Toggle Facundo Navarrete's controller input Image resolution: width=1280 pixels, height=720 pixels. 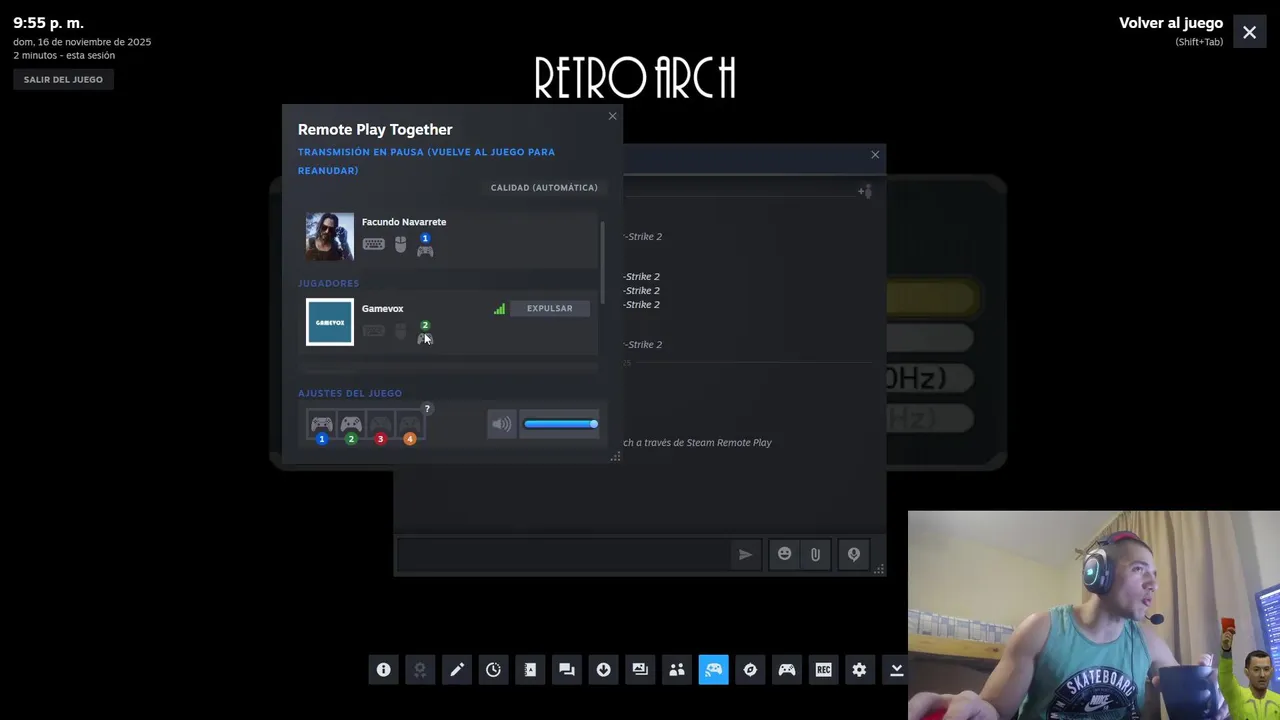tap(425, 246)
